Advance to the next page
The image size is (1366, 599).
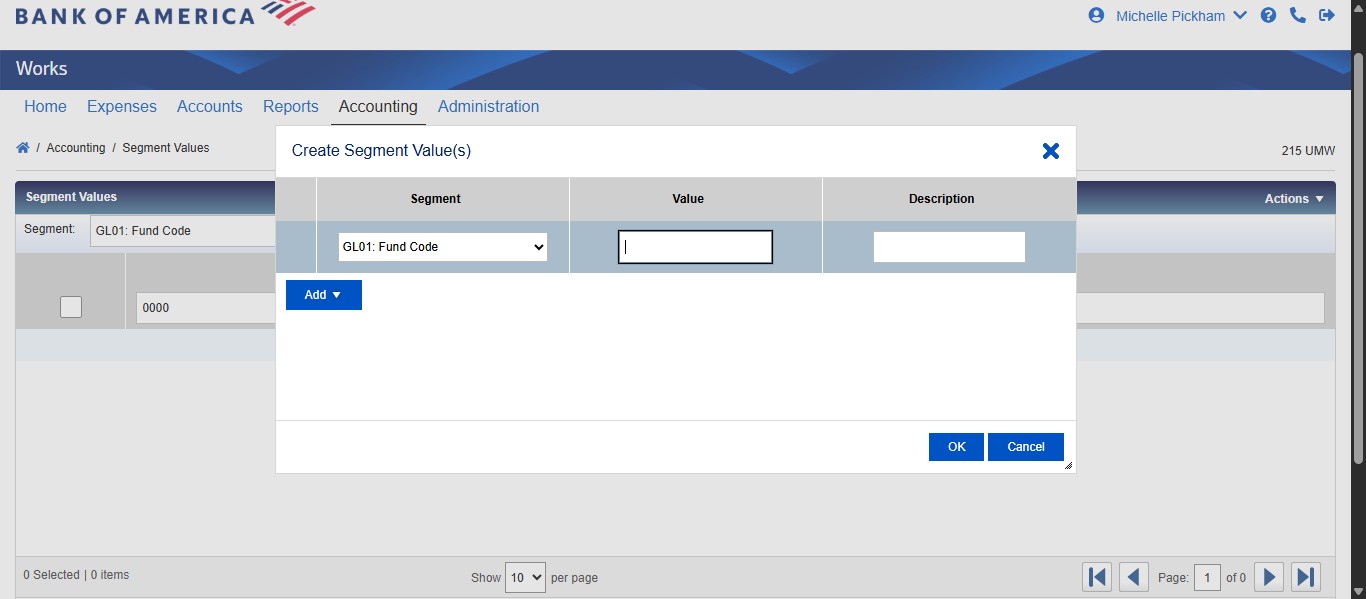(1269, 576)
